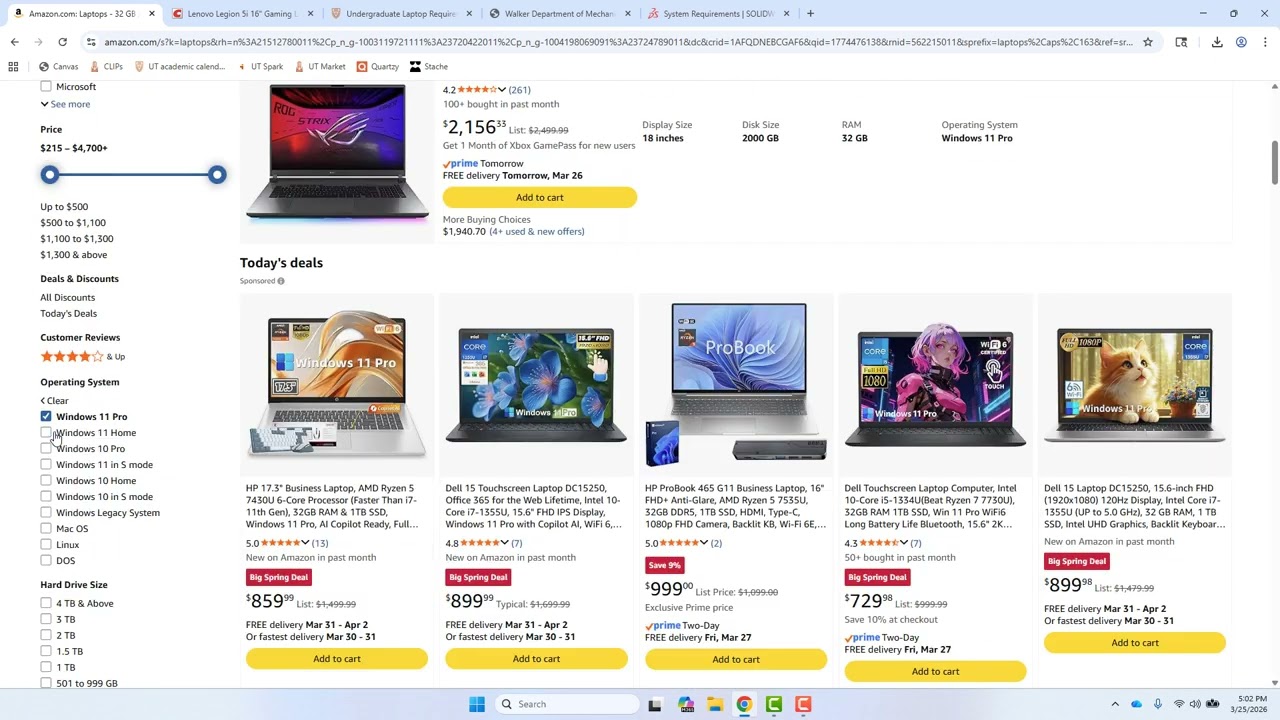This screenshot has height=720, width=1280.
Task: Show hidden system tray icons
Action: point(1115,704)
